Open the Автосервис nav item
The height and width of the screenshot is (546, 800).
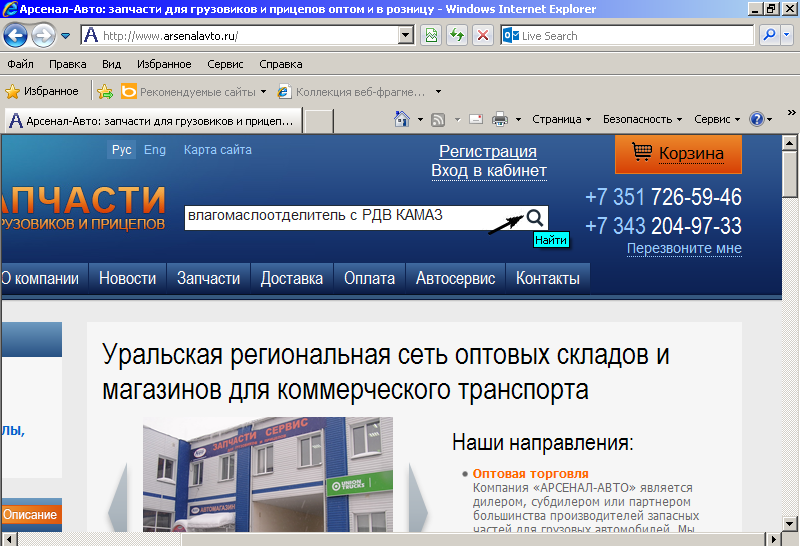tap(455, 278)
